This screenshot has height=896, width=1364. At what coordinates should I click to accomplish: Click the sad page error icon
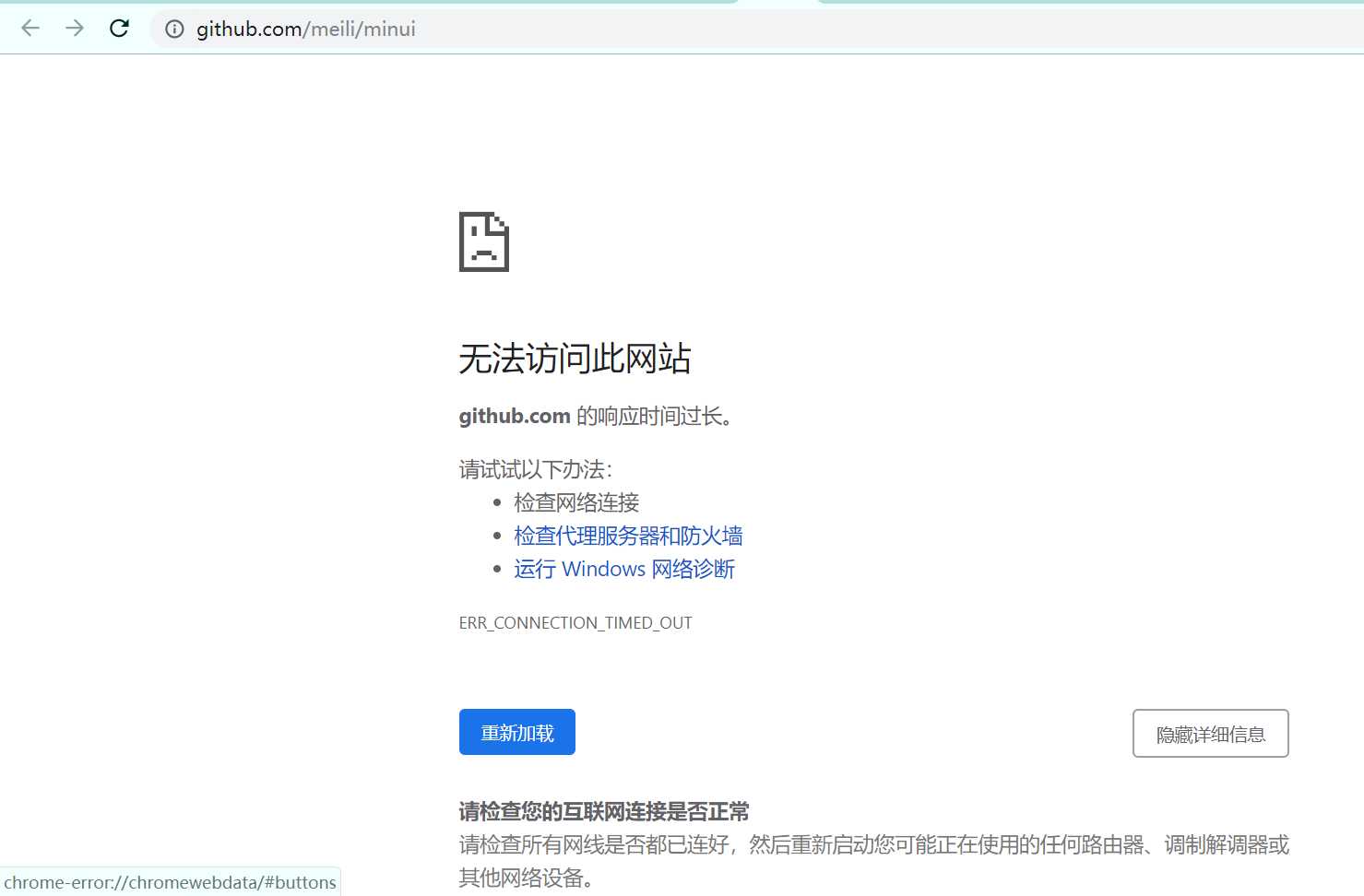(484, 242)
